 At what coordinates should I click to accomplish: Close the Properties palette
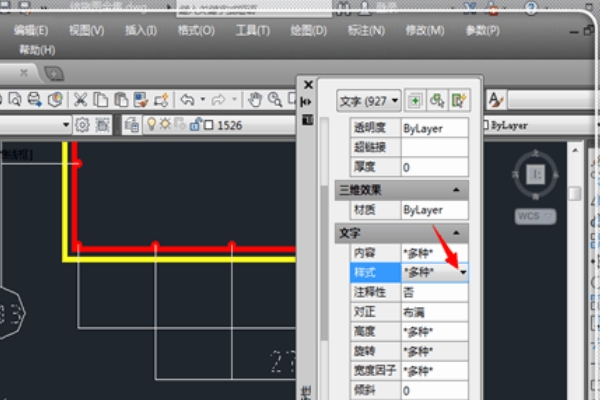pos(308,85)
